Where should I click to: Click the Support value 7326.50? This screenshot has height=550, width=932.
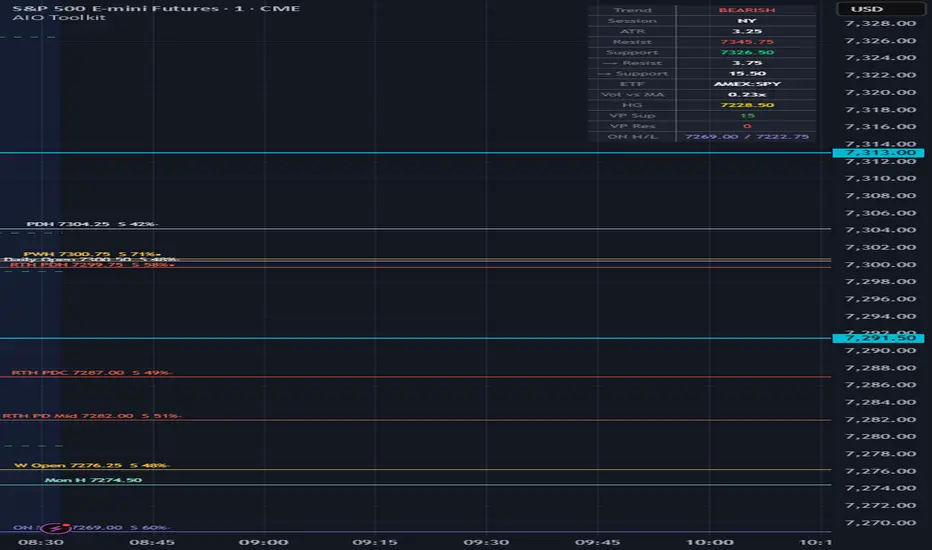[x=747, y=52]
